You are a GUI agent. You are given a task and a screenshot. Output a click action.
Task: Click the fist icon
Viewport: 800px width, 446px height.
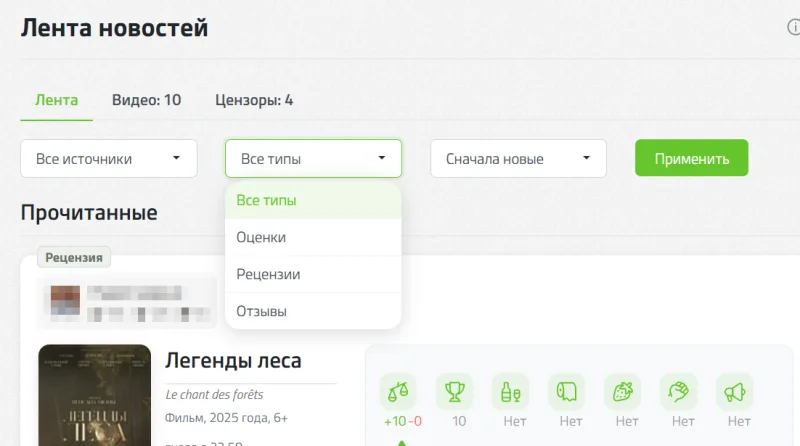pos(679,392)
